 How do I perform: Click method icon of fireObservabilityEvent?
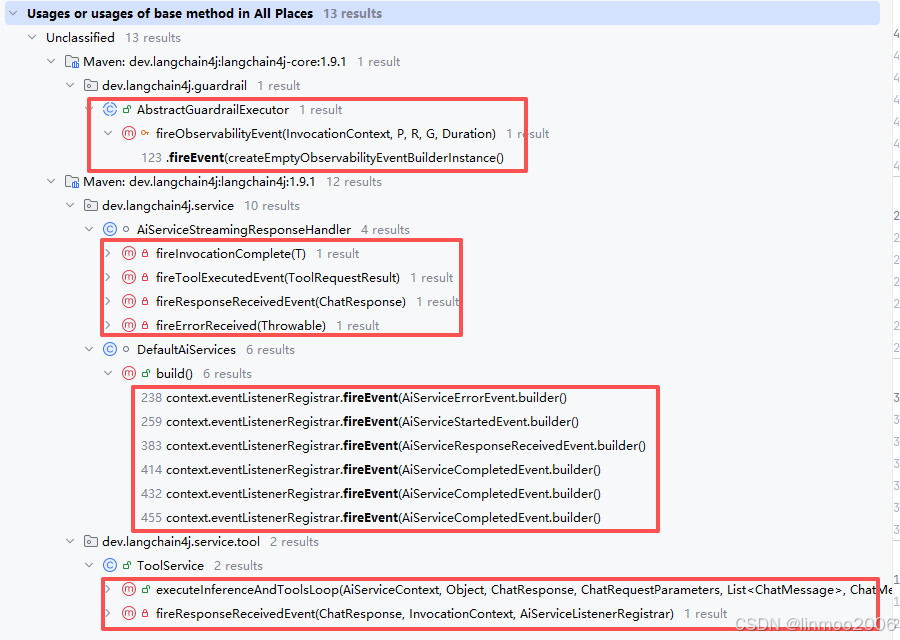(x=129, y=133)
